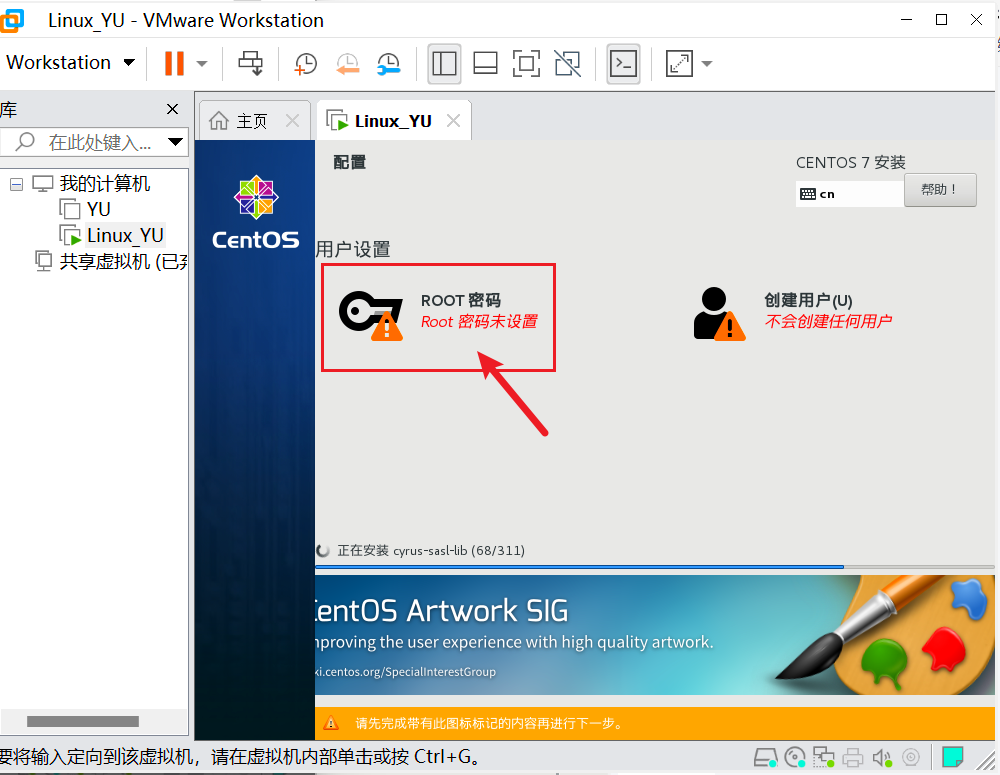Image resolution: width=1000 pixels, height=775 pixels.
Task: Click the cn keyboard layout indicator
Action: click(x=849, y=194)
